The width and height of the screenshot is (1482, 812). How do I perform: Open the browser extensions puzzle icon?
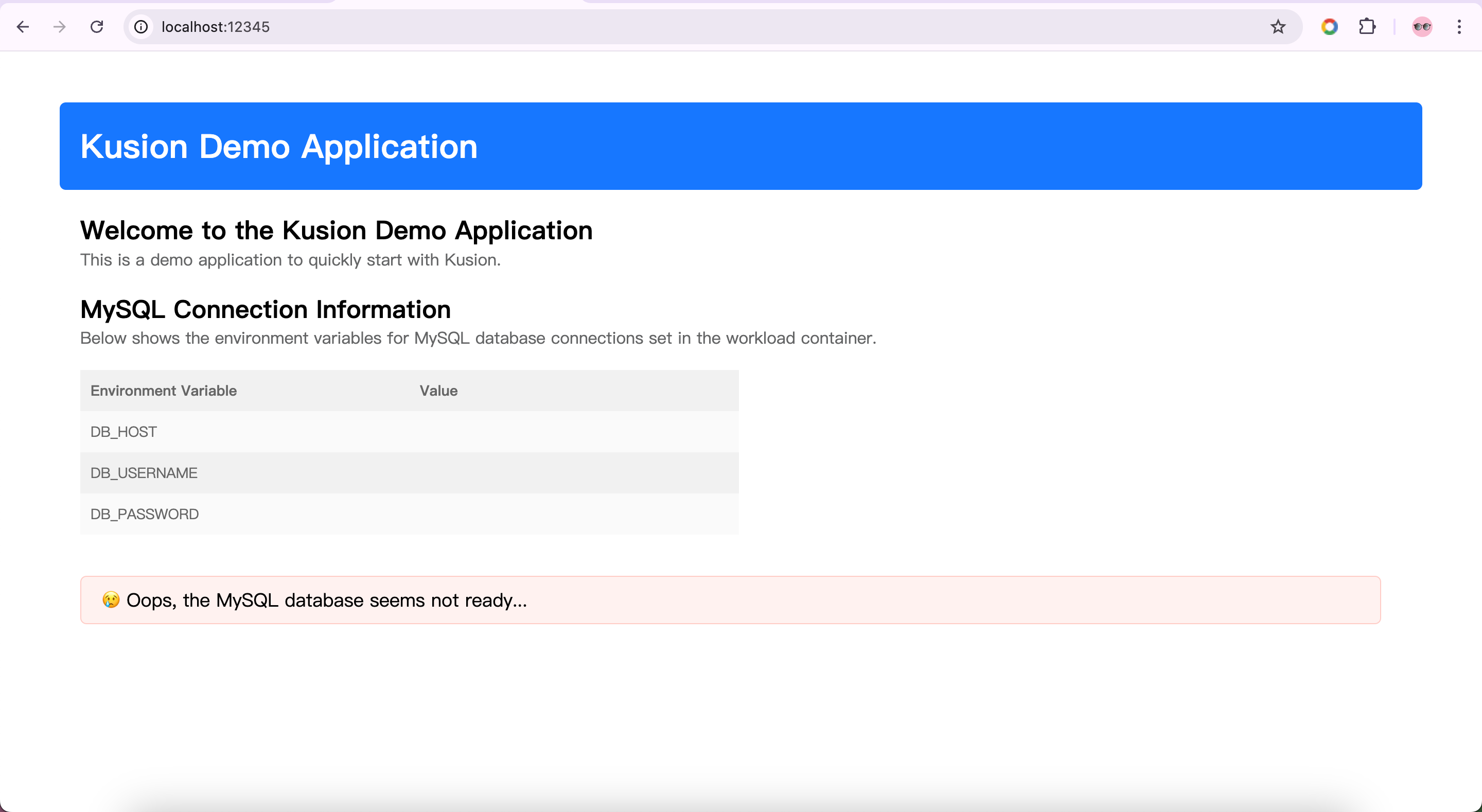(1367, 27)
